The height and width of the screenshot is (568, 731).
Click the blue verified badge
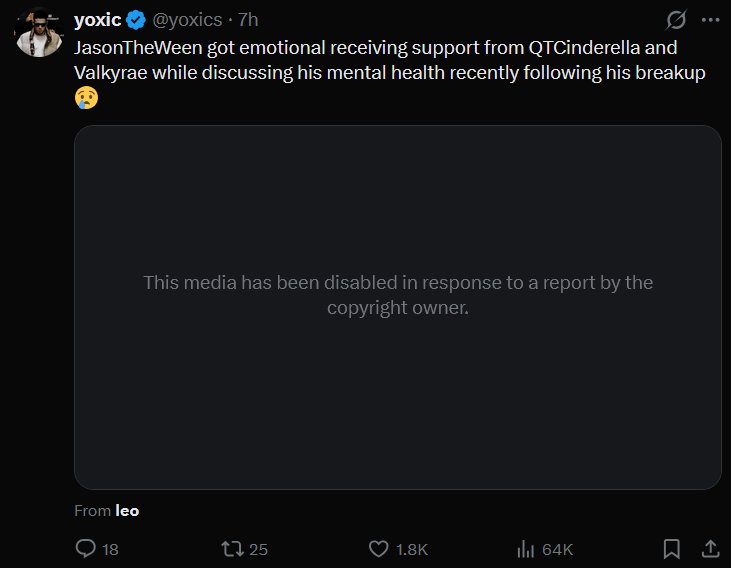(136, 20)
